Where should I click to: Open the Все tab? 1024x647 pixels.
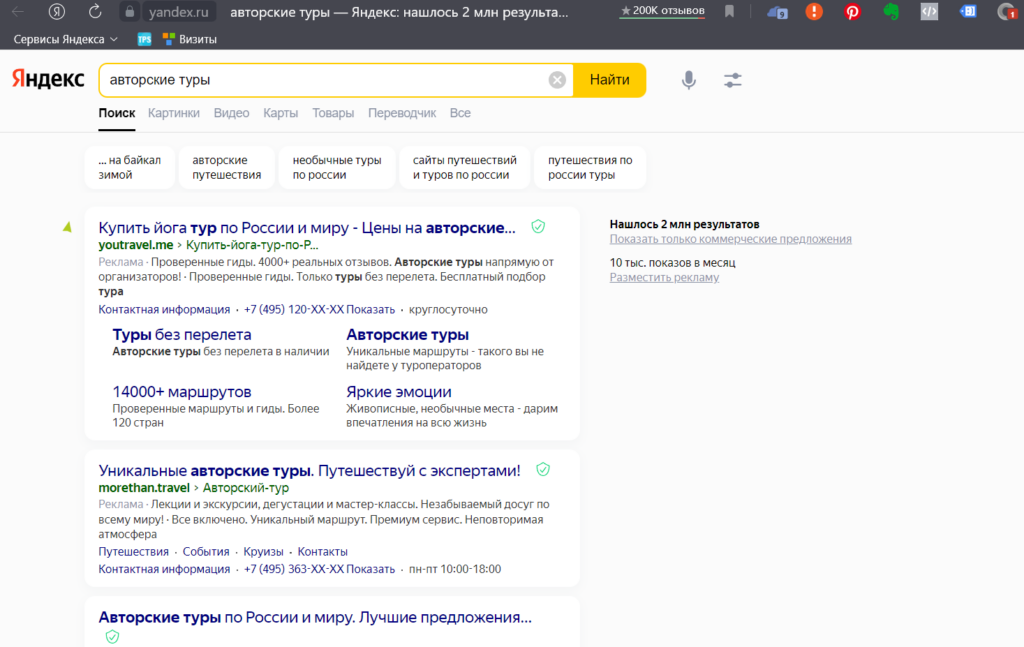pyautogui.click(x=460, y=113)
